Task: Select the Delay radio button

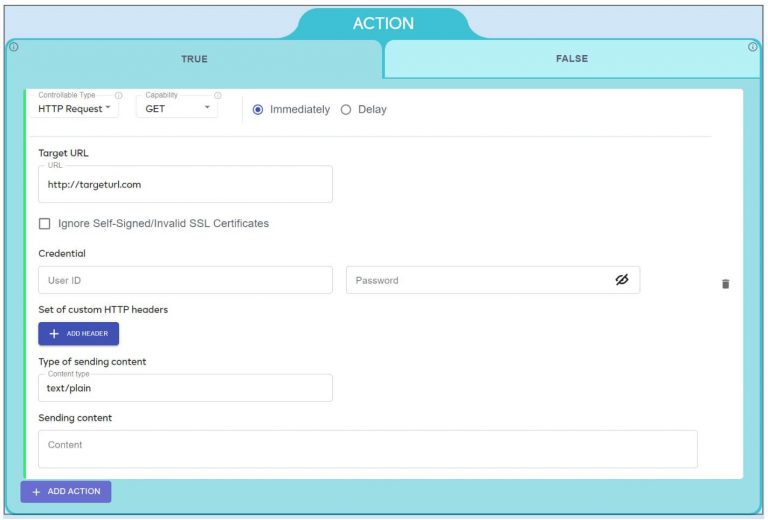Action: (346, 110)
